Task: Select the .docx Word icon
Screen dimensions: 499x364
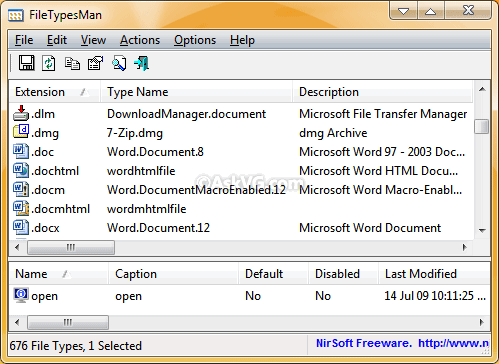Action: coord(21,227)
